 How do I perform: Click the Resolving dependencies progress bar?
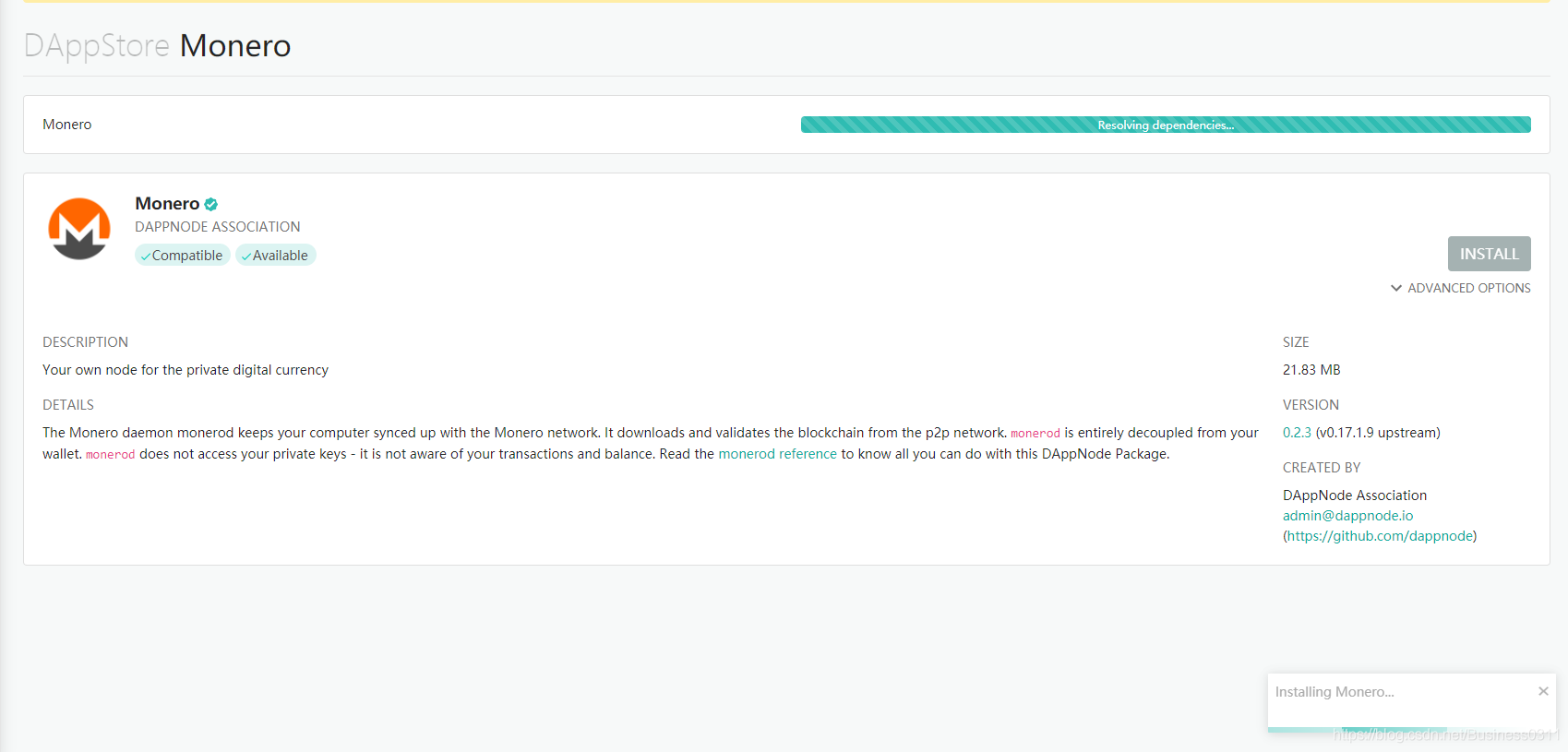[x=1166, y=125]
